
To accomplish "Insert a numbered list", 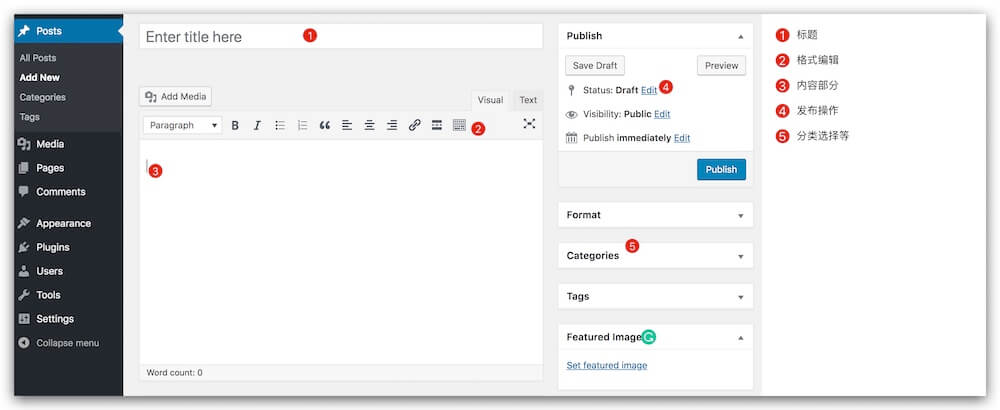I will point(302,125).
